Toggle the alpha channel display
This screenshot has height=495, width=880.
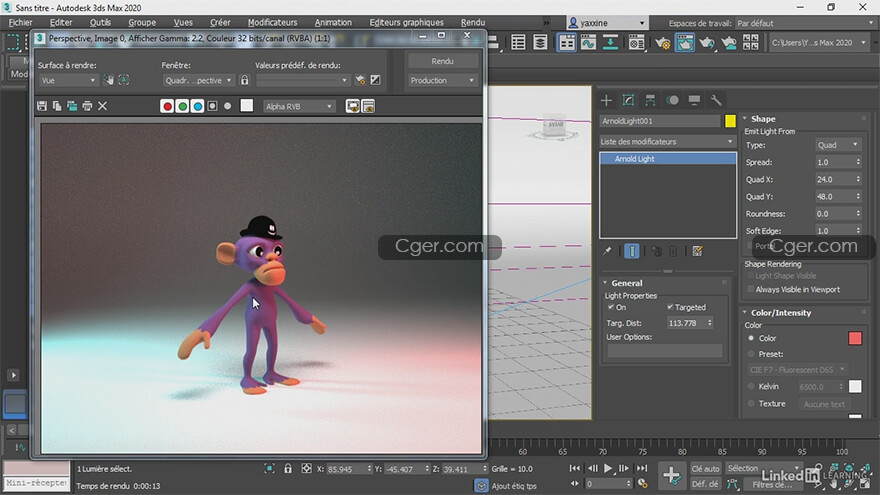point(212,106)
